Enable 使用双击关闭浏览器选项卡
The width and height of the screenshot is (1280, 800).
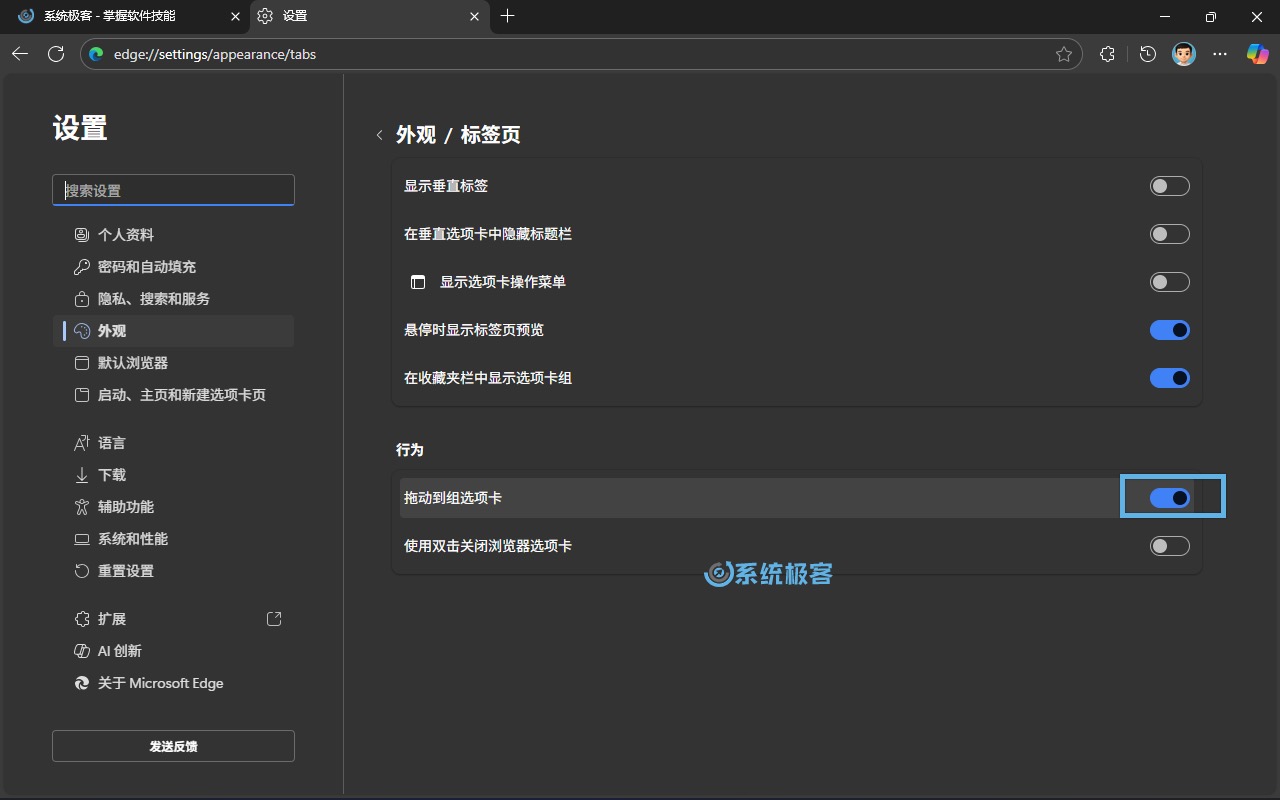point(1169,545)
